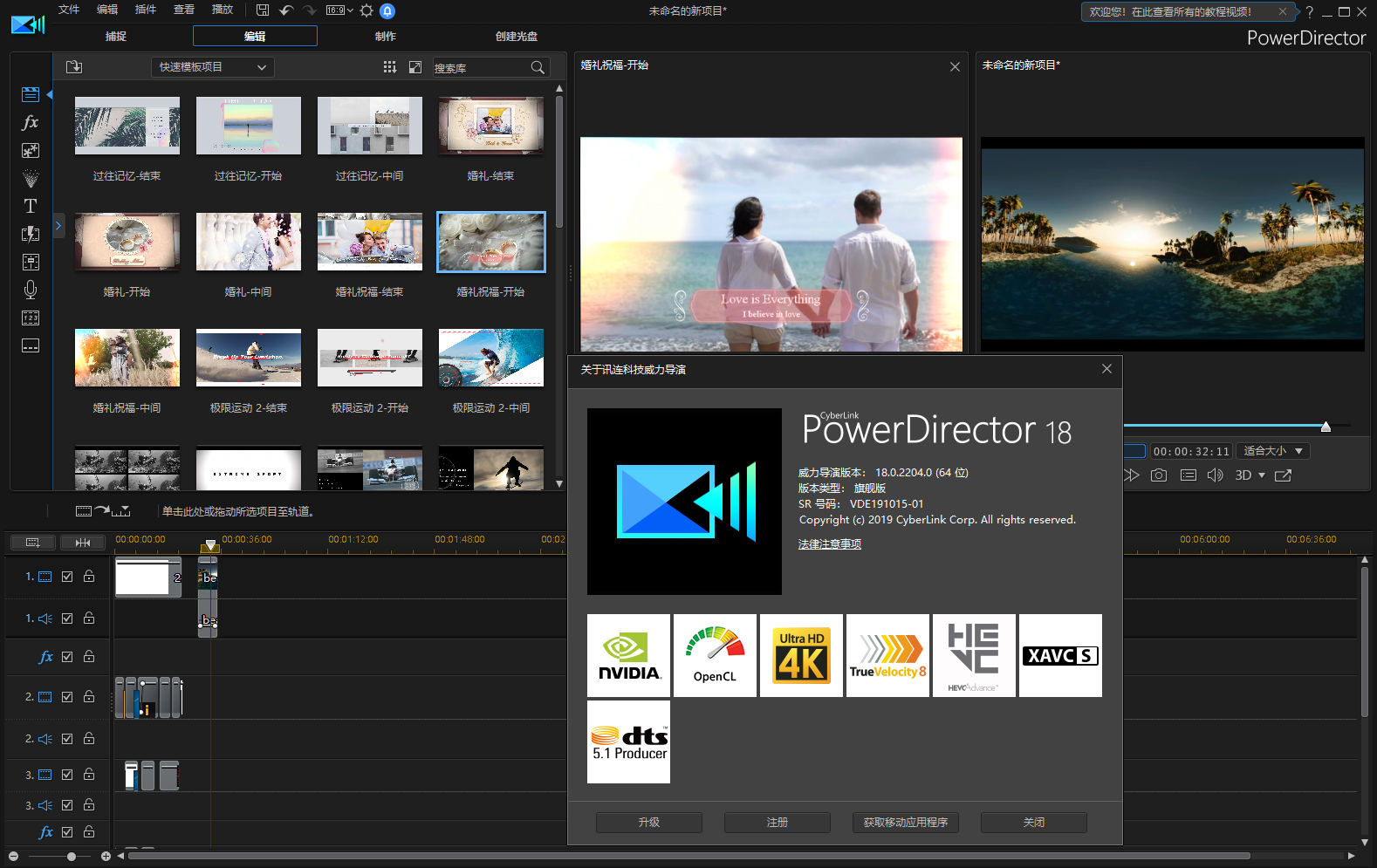Image resolution: width=1377 pixels, height=868 pixels.
Task: Open the 查看 menu
Action: coord(184,10)
